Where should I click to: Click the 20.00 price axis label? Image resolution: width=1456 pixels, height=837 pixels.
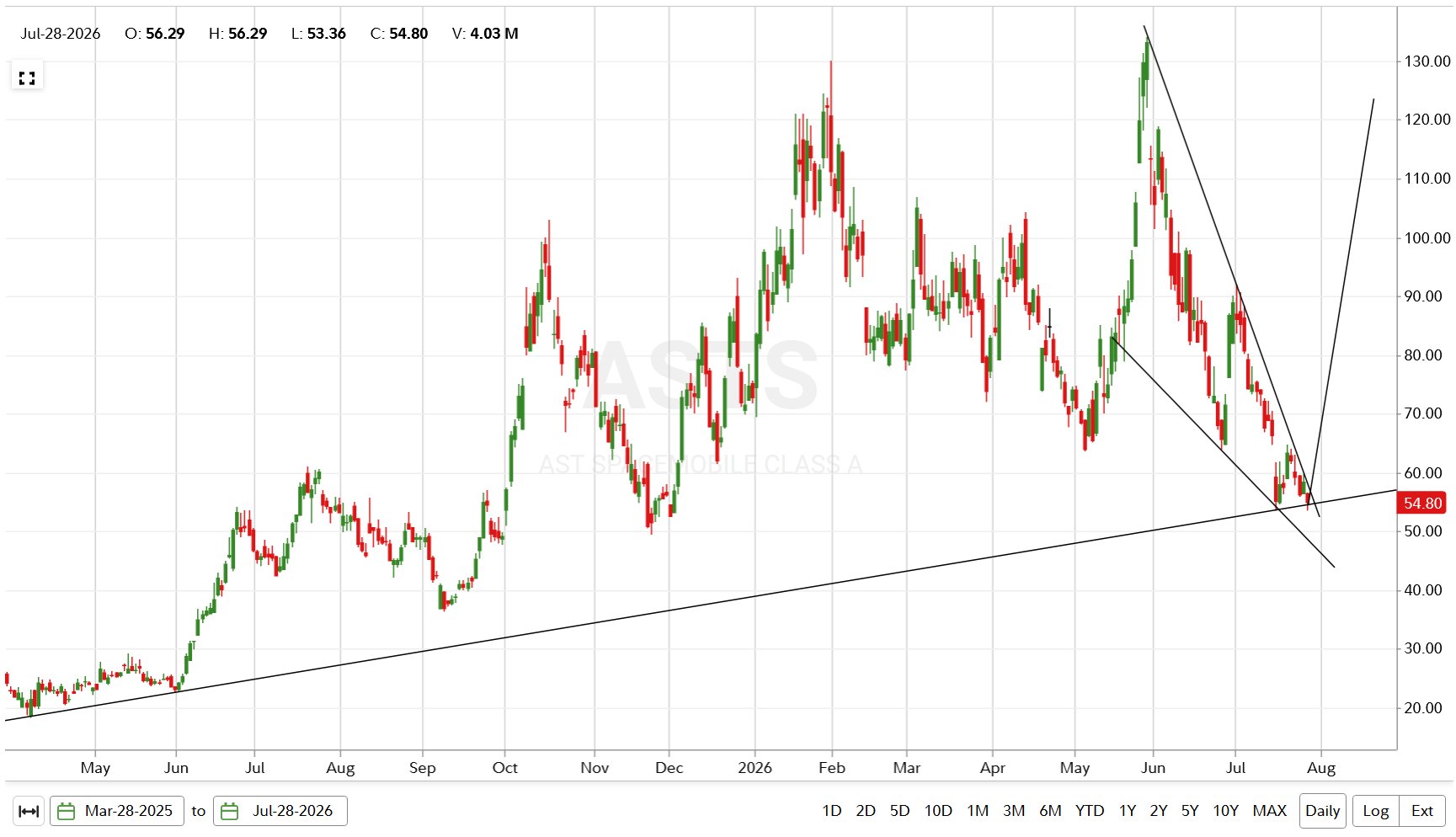pyautogui.click(x=1423, y=708)
